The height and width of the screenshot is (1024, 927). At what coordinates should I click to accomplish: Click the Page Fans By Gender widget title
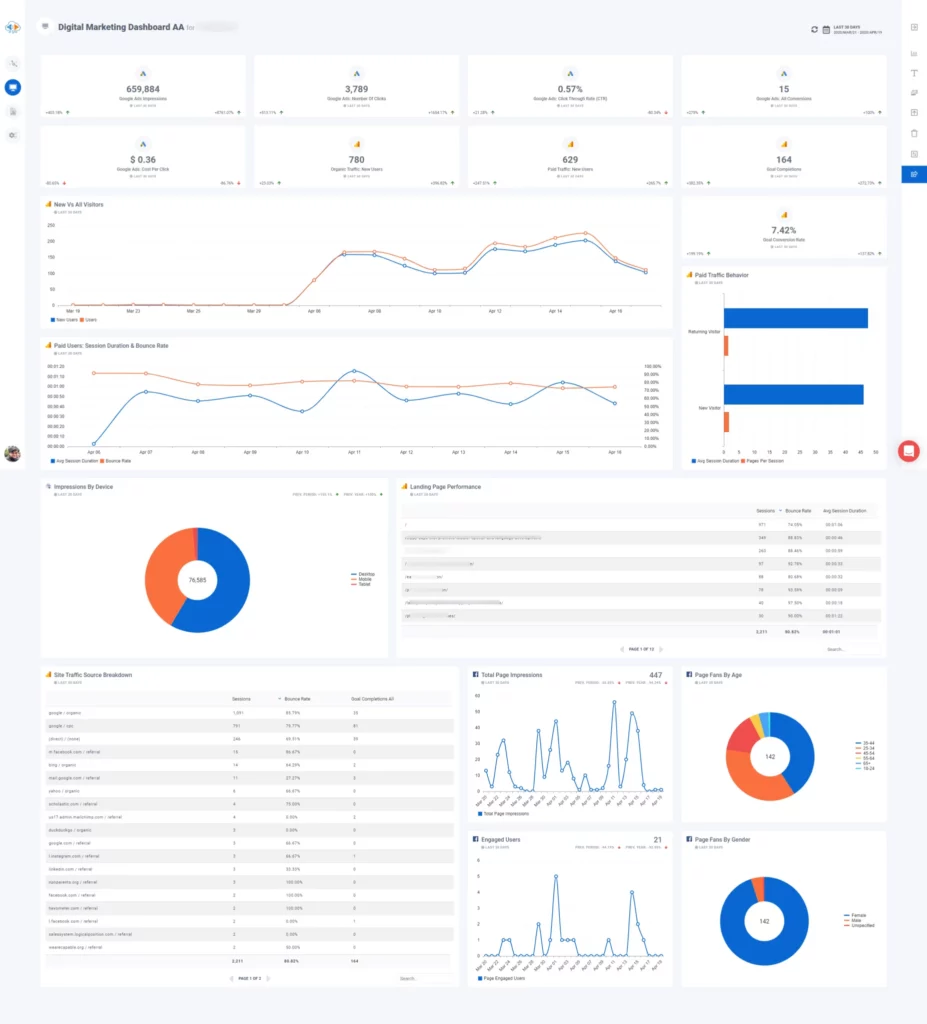tap(723, 839)
